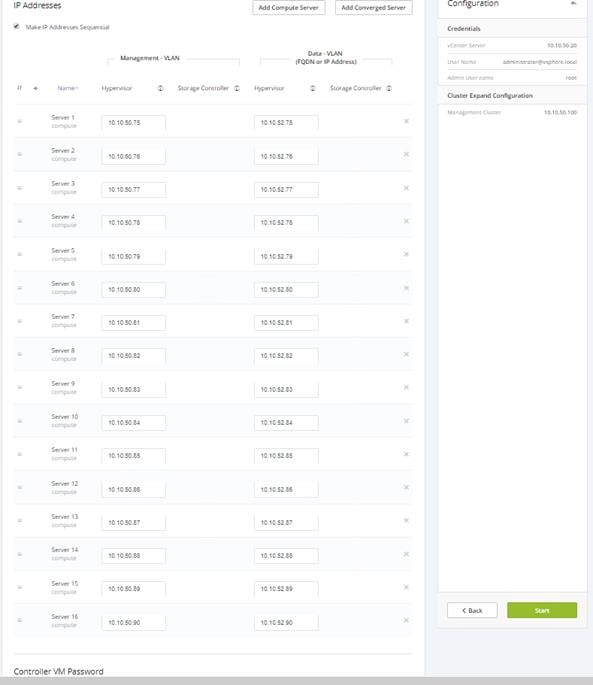The height and width of the screenshot is (685, 593).
Task: Remove Server 10 with its X icon
Action: [406, 421]
